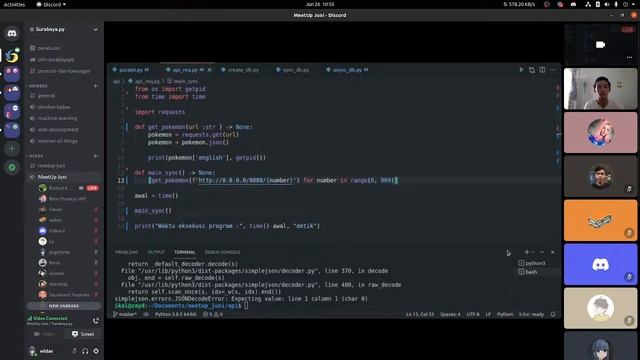
Task: Click the LIVE streaming badge
Action: click(x=92, y=188)
